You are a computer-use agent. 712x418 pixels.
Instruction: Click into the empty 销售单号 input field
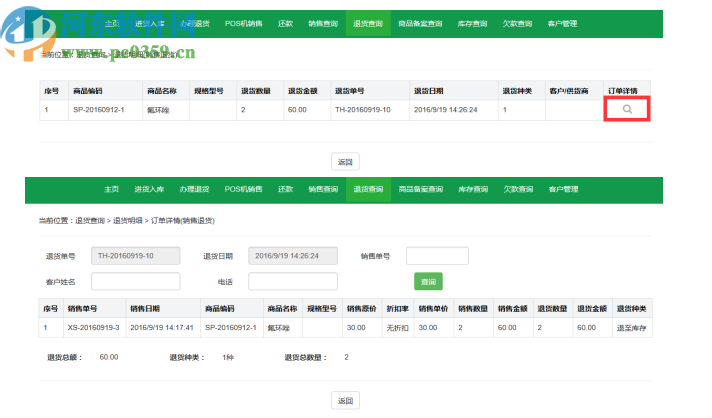(x=437, y=256)
